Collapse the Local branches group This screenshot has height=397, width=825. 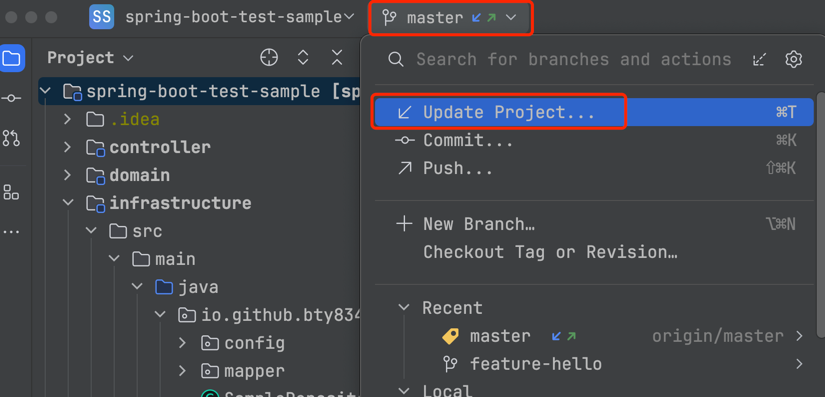pyautogui.click(x=404, y=391)
